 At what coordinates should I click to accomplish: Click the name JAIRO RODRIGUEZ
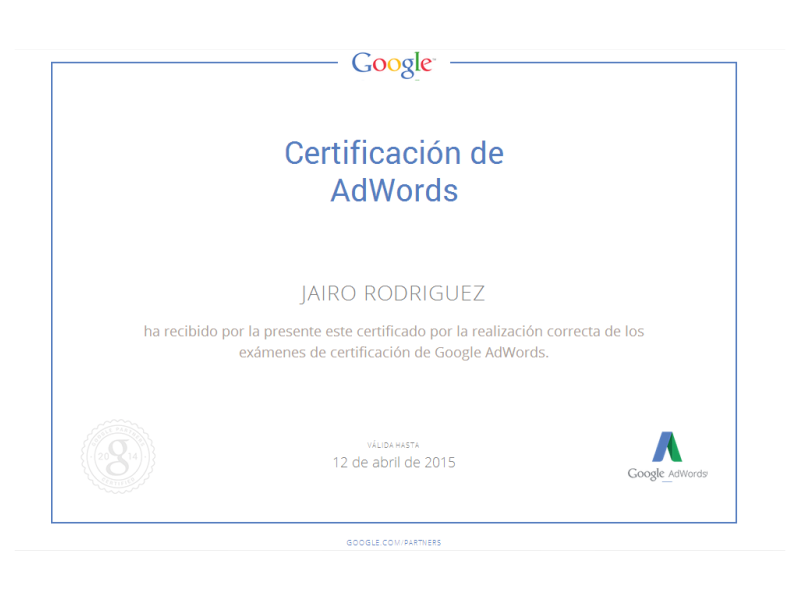pos(393,293)
